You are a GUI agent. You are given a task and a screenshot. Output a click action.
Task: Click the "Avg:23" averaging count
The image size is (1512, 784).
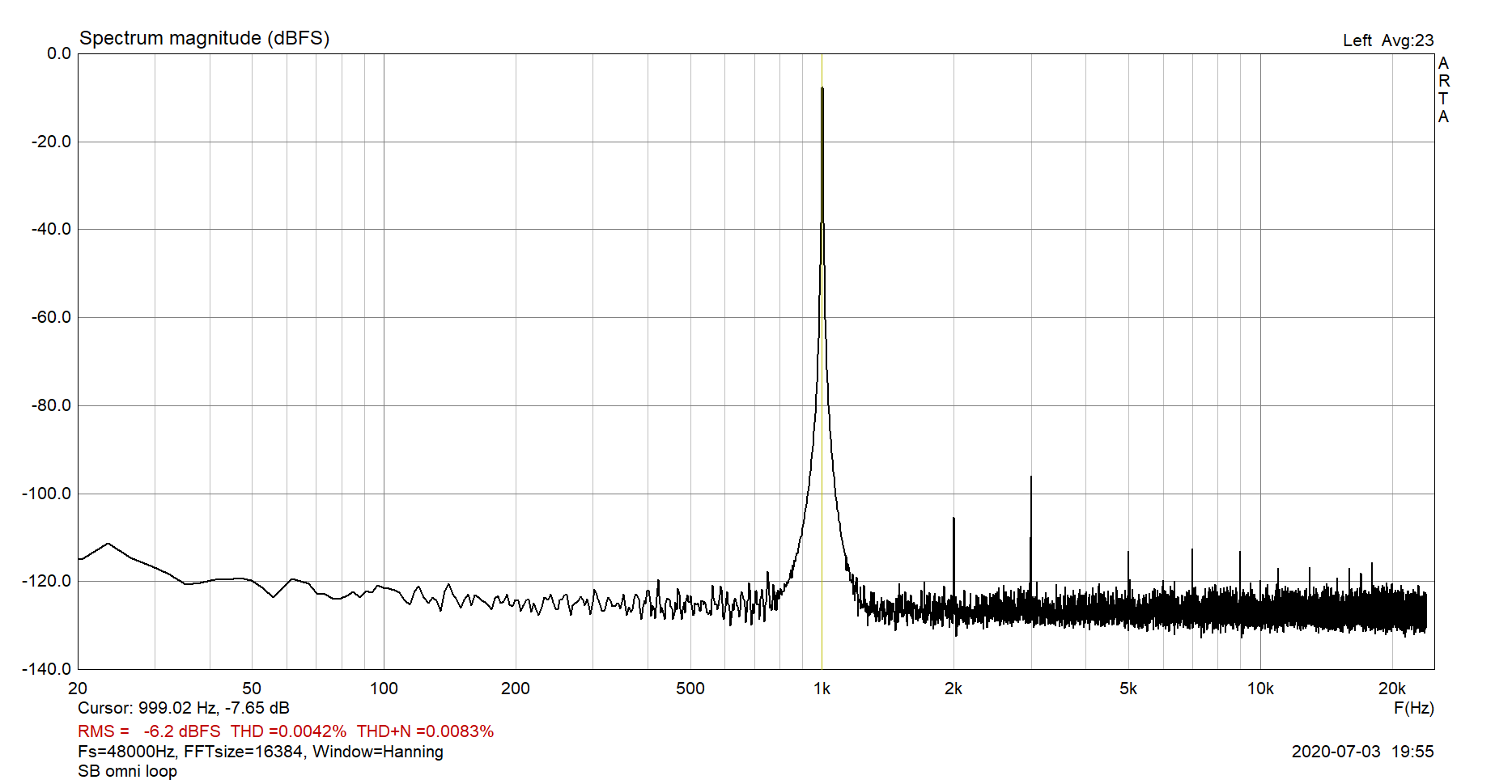[1408, 40]
